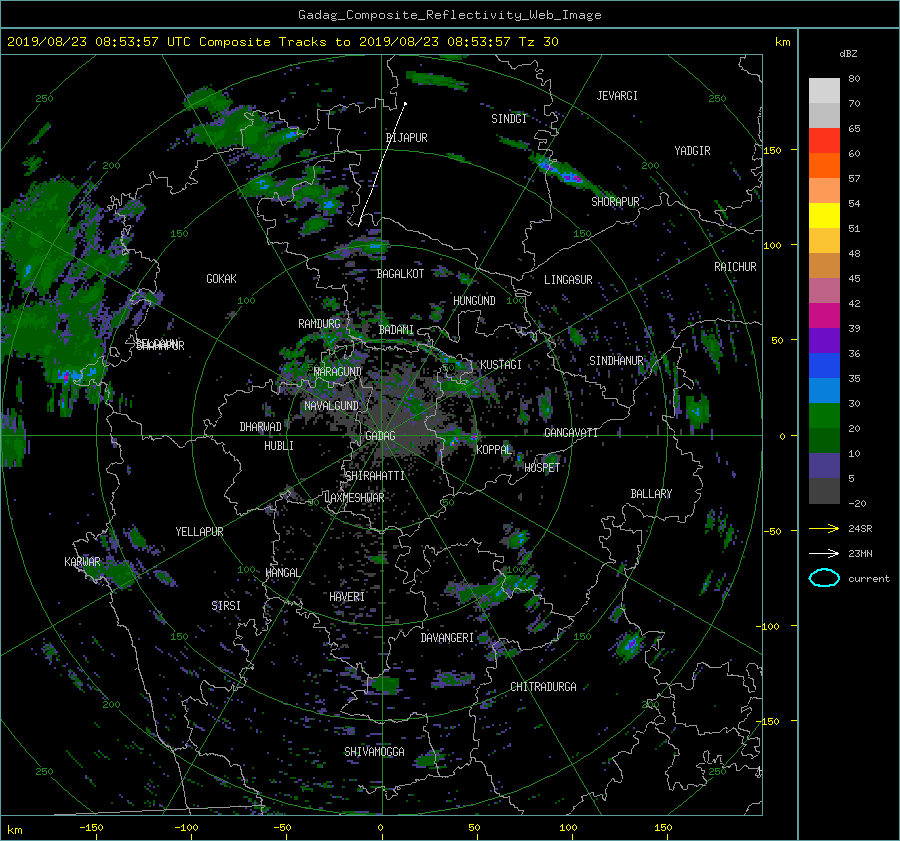
Task: Click the NARAGUND city label
Action: pyautogui.click(x=338, y=372)
